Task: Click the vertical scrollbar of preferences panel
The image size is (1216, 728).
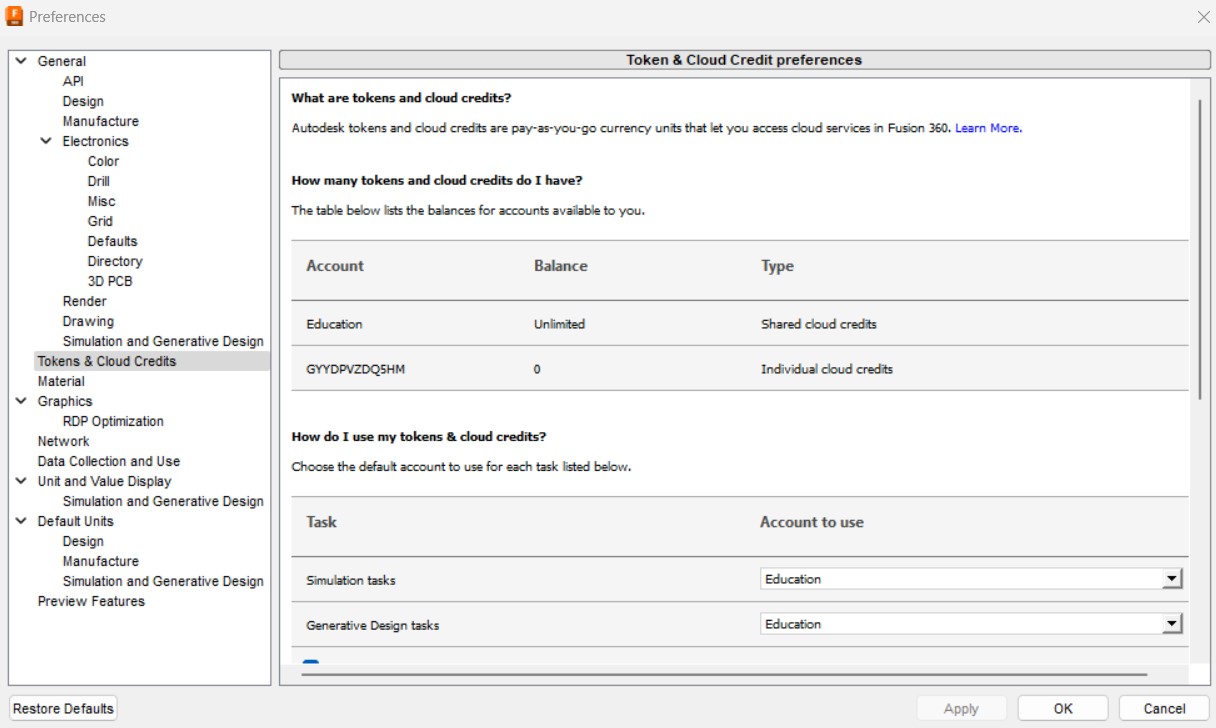Action: [x=1200, y=250]
